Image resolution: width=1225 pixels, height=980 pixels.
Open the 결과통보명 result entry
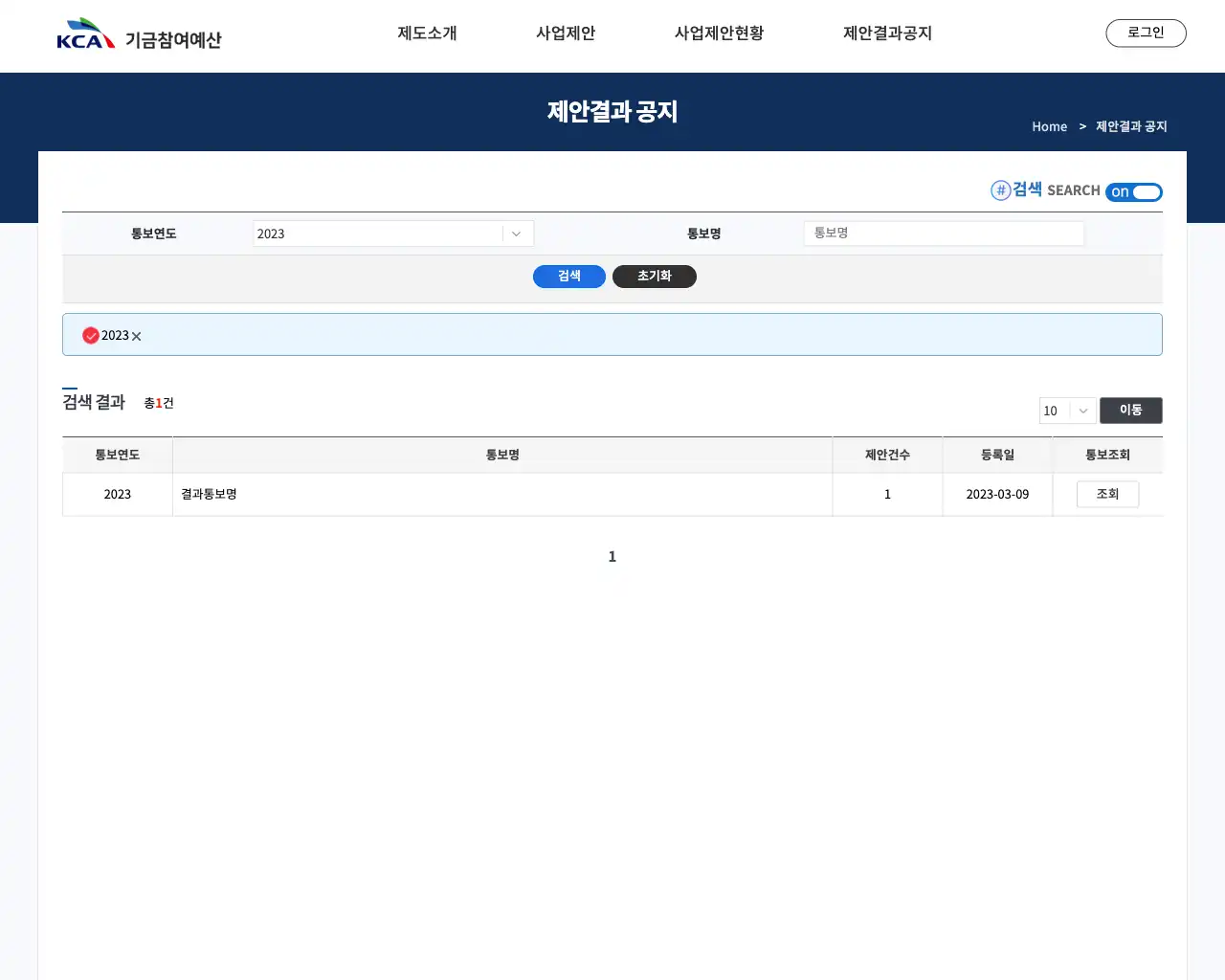(x=209, y=494)
